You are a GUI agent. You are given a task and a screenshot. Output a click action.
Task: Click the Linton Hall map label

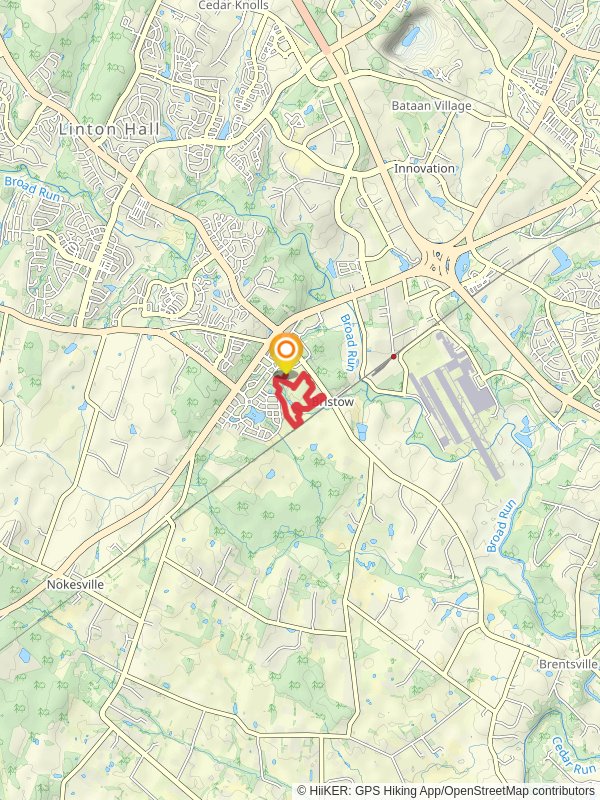point(109,130)
